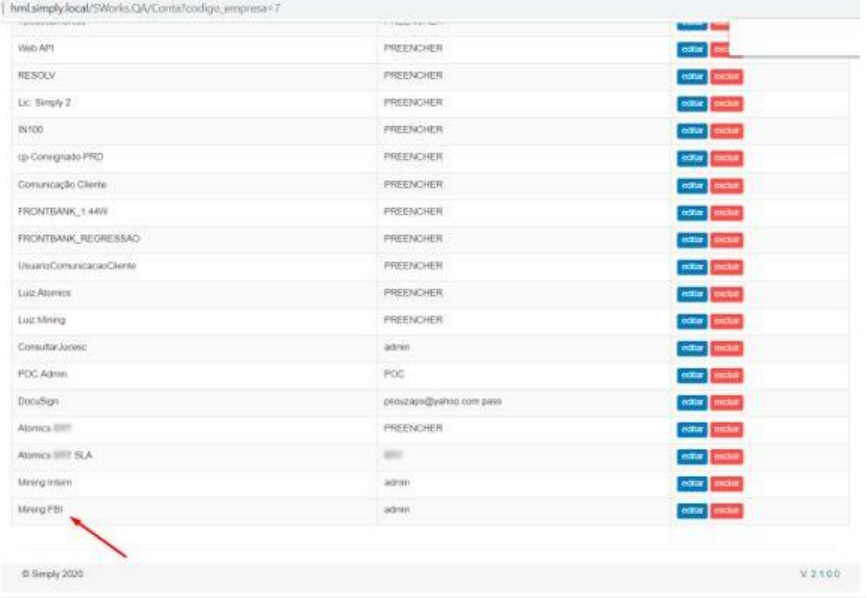Edit the Mining Intern account
867x598 pixels.
[692, 484]
